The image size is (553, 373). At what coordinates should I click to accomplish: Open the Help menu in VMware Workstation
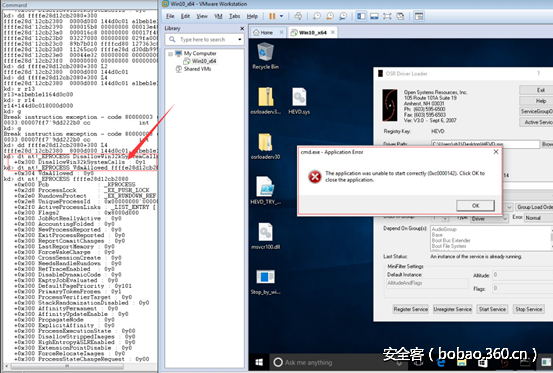point(252,16)
